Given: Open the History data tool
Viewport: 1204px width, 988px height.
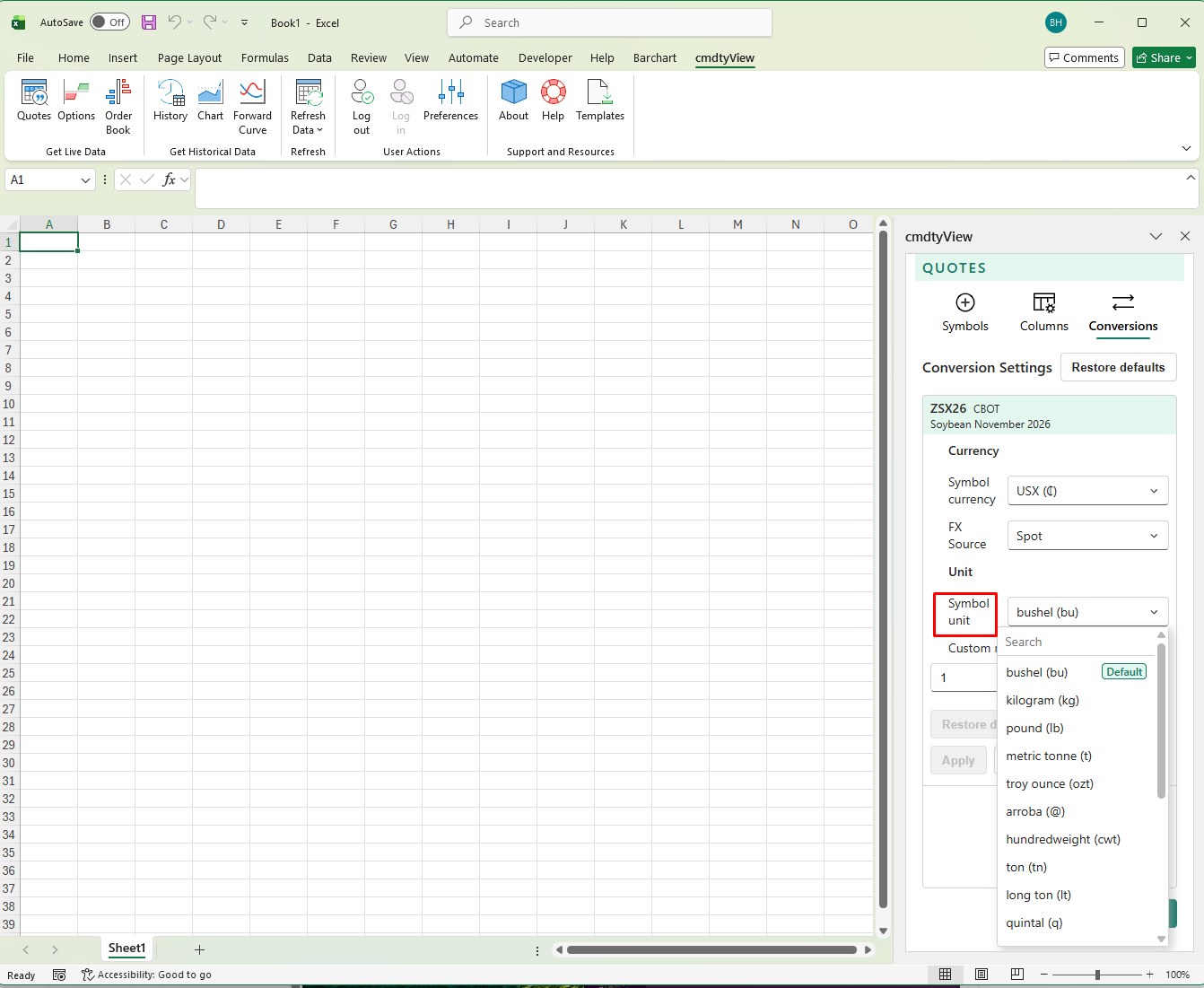Looking at the screenshot, I should pos(170,101).
